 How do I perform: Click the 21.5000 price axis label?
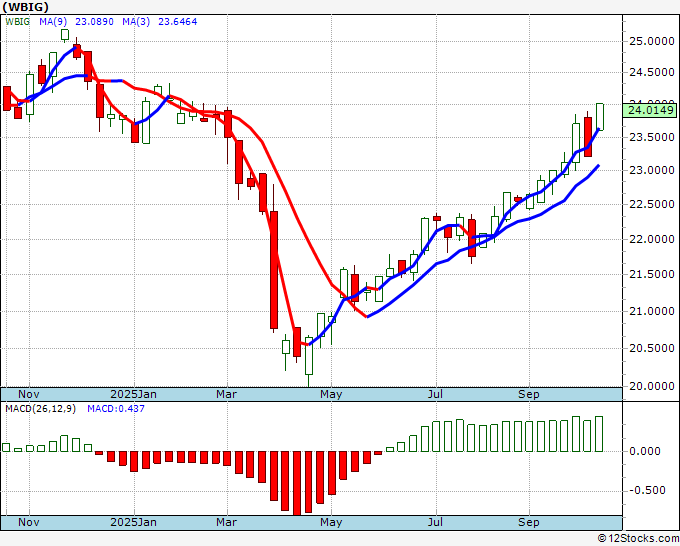coord(651,275)
